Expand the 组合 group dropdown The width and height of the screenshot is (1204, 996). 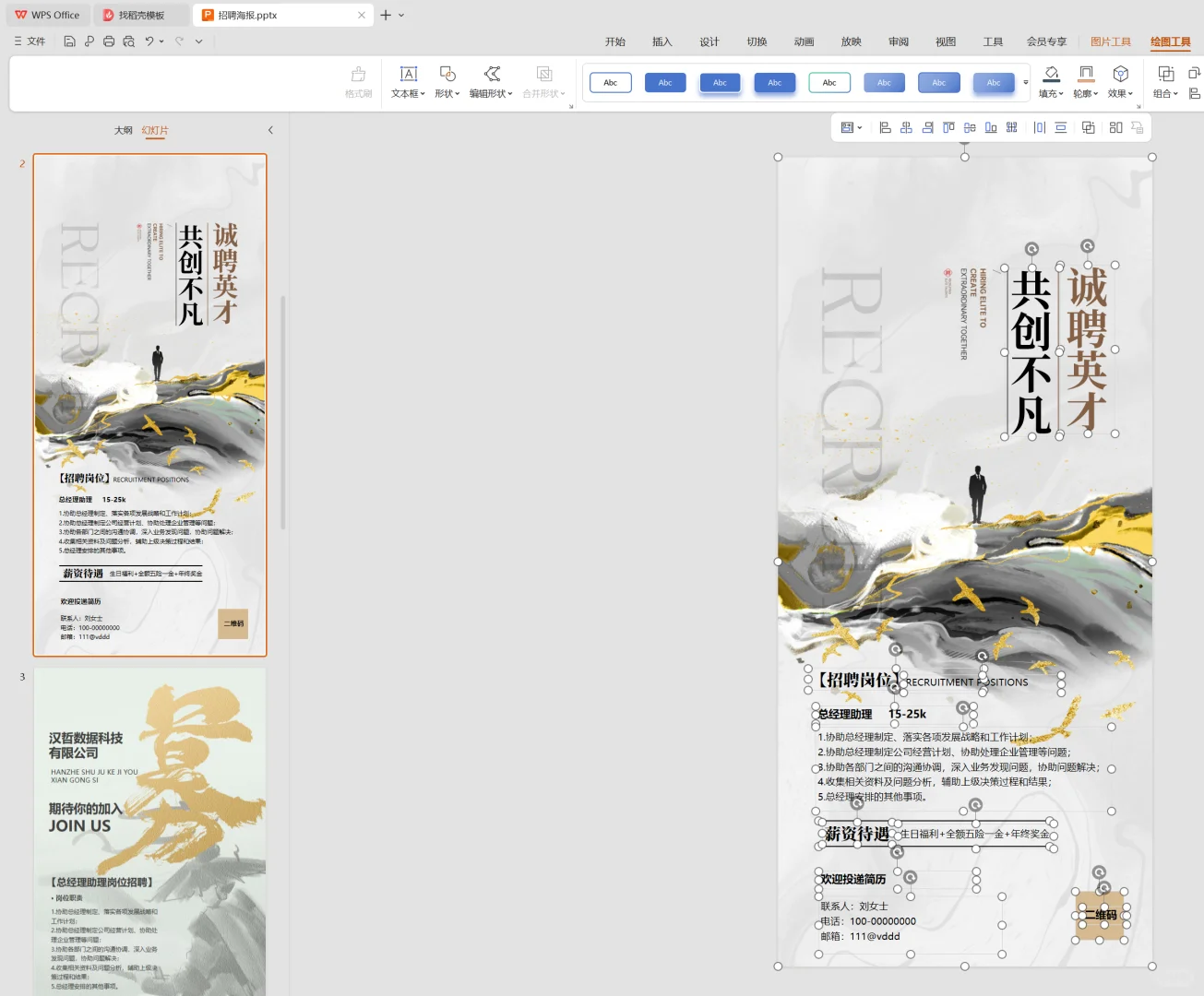point(1166,93)
